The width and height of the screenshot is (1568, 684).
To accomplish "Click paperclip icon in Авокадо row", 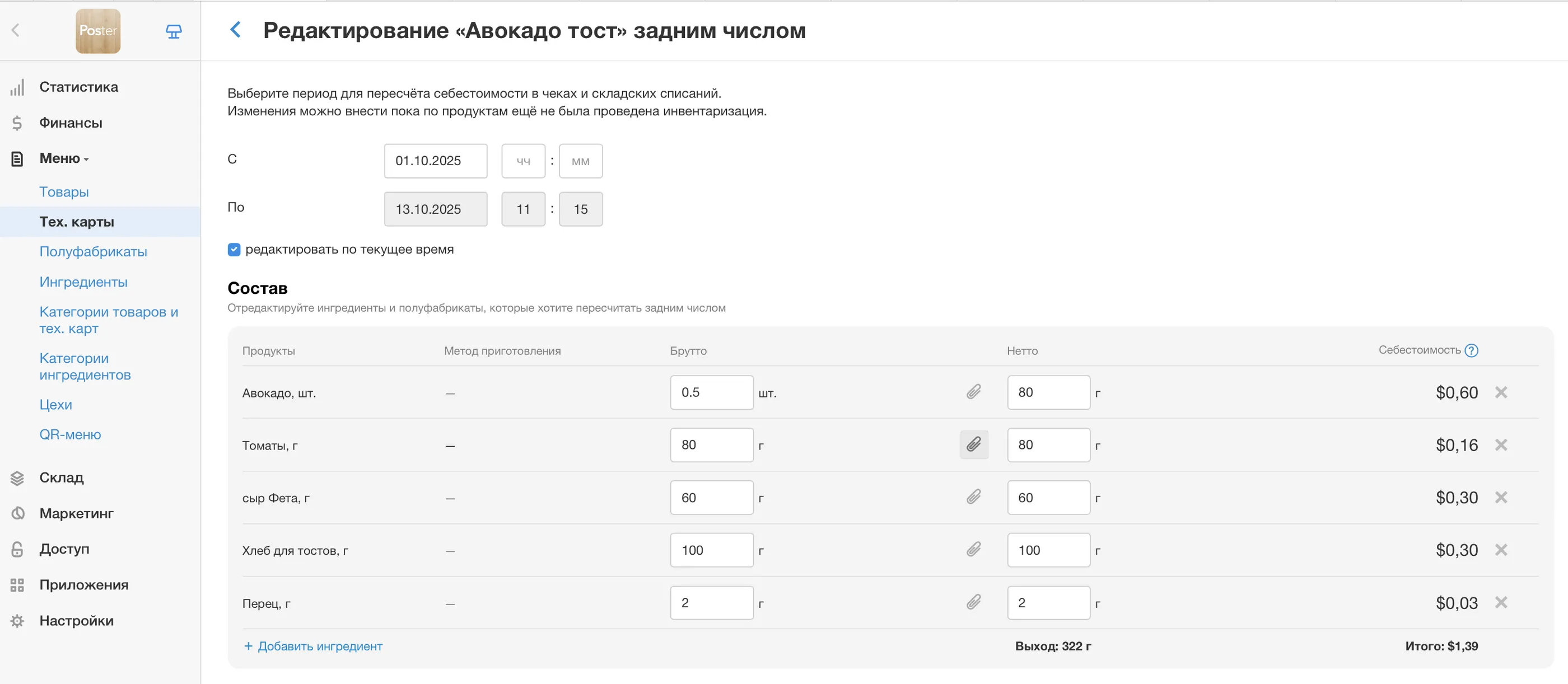I will coord(973,392).
